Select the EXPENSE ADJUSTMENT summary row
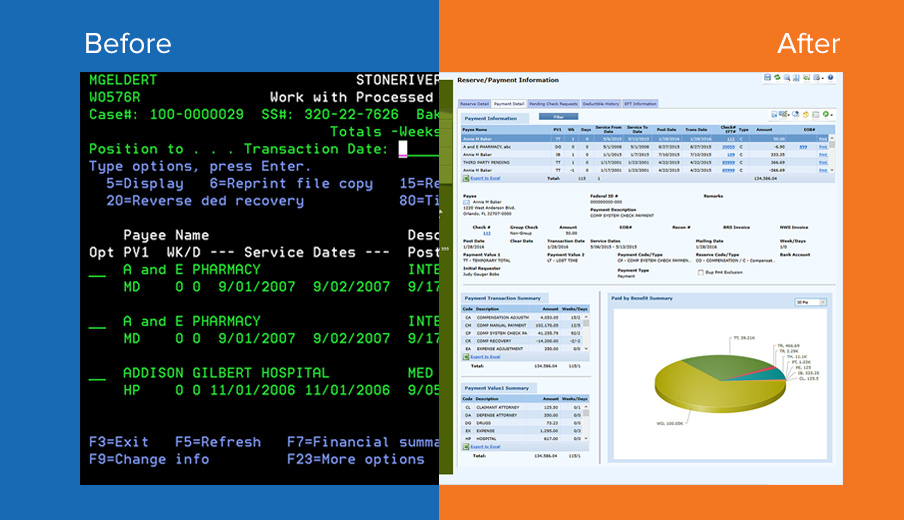904x520 pixels. [522, 349]
